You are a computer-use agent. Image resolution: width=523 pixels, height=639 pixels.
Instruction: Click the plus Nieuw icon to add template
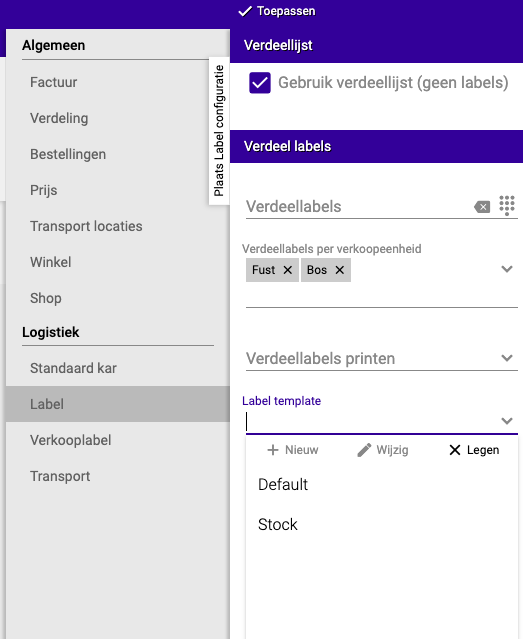[273, 450]
